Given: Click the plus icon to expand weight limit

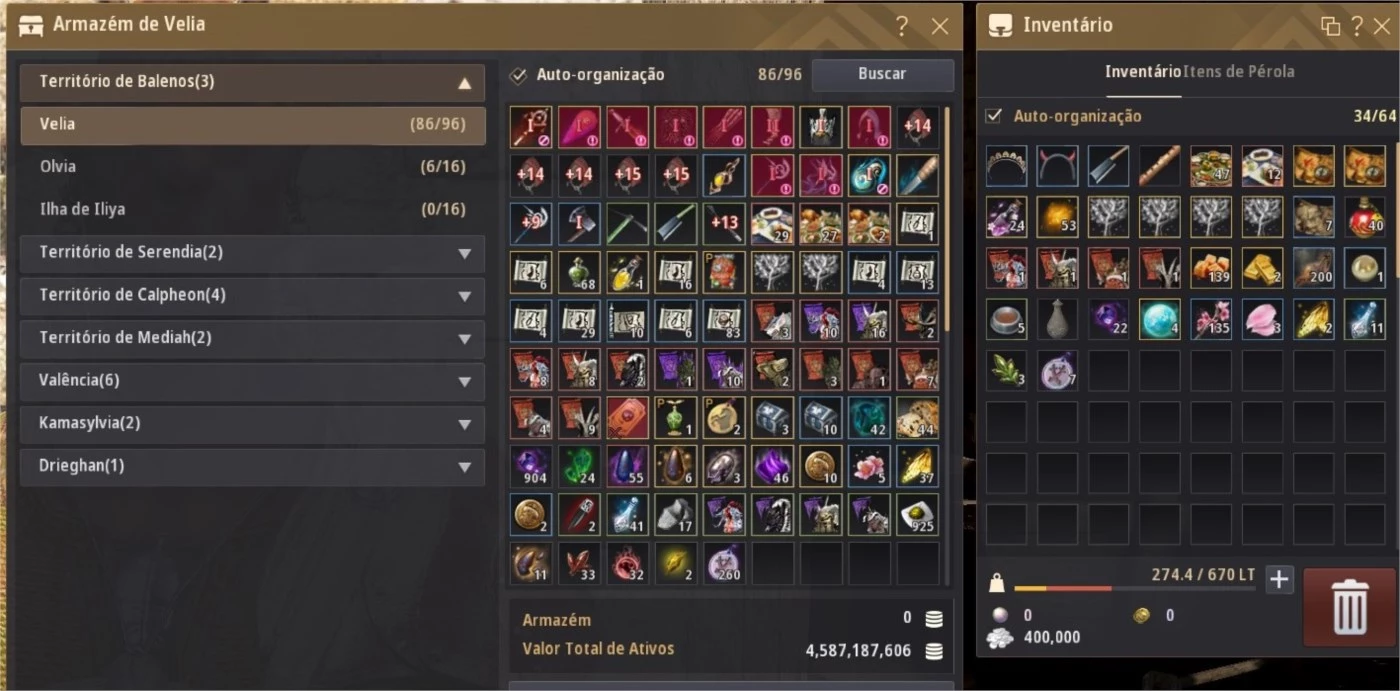Looking at the screenshot, I should coord(1280,579).
